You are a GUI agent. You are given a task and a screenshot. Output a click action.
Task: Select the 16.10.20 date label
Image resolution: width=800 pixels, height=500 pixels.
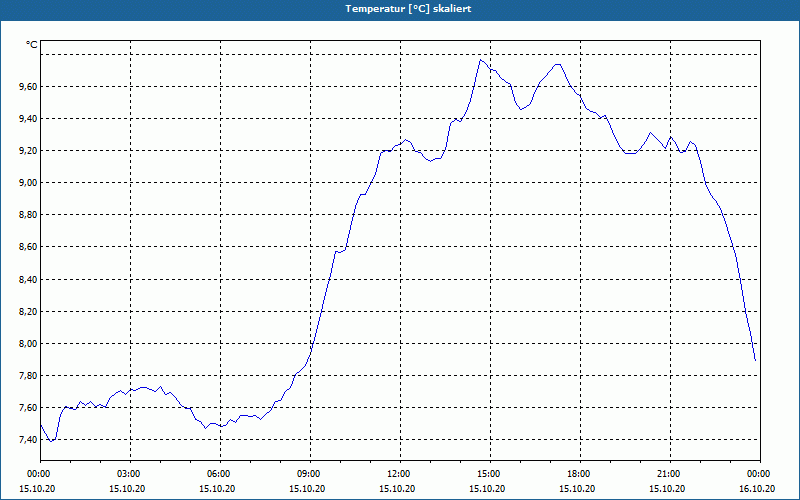pyautogui.click(x=757, y=488)
